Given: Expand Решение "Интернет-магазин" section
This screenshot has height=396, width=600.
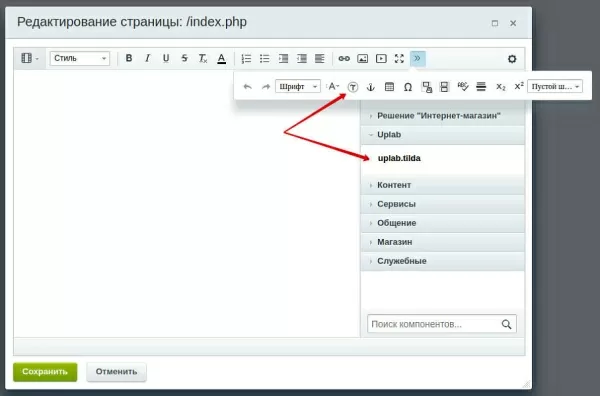Looking at the screenshot, I should tap(443, 116).
